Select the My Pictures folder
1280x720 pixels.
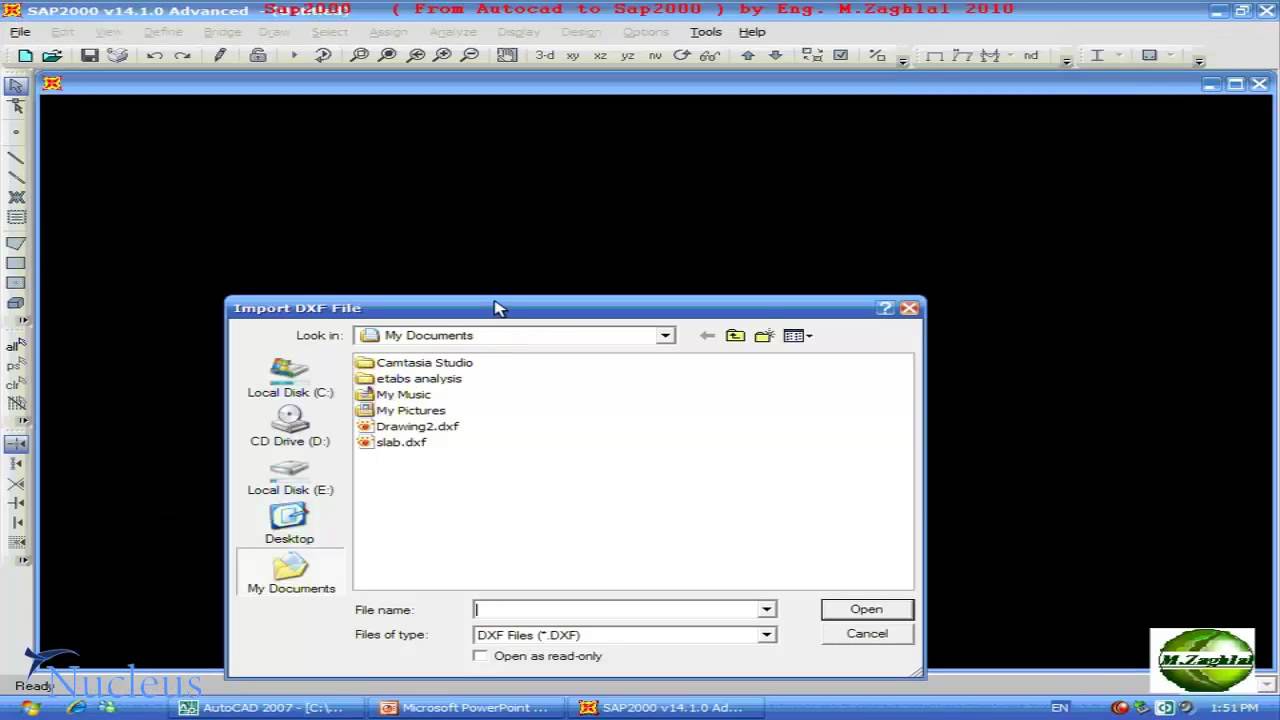point(401,410)
